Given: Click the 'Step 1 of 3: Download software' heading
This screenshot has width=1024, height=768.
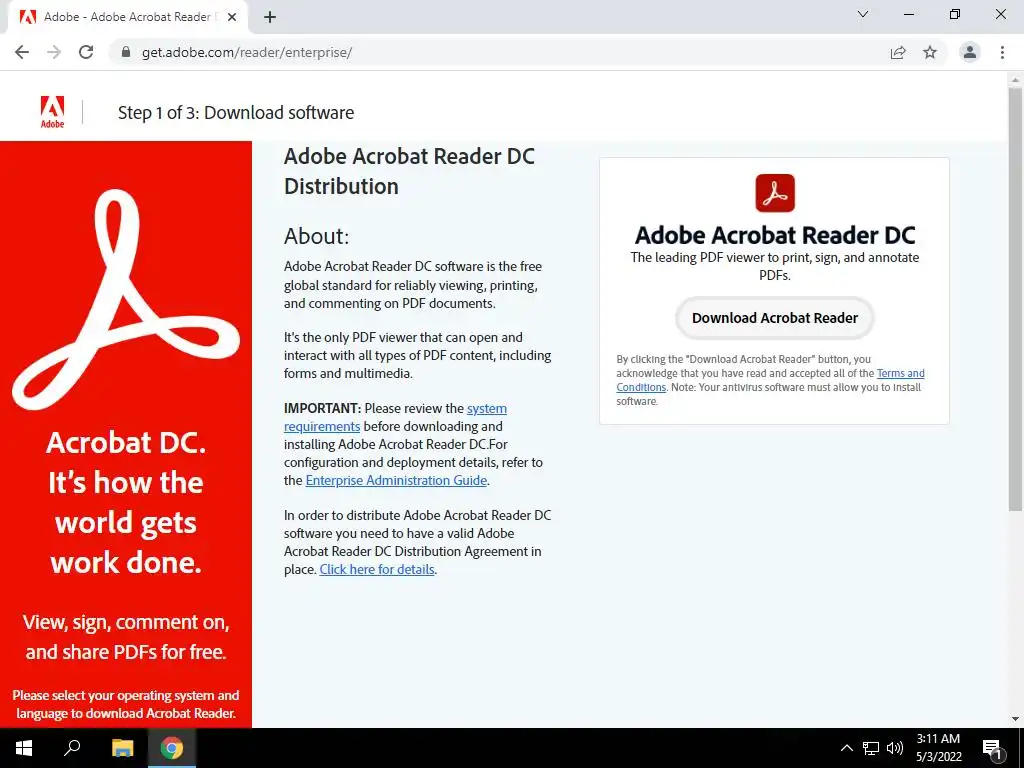Looking at the screenshot, I should tap(236, 112).
